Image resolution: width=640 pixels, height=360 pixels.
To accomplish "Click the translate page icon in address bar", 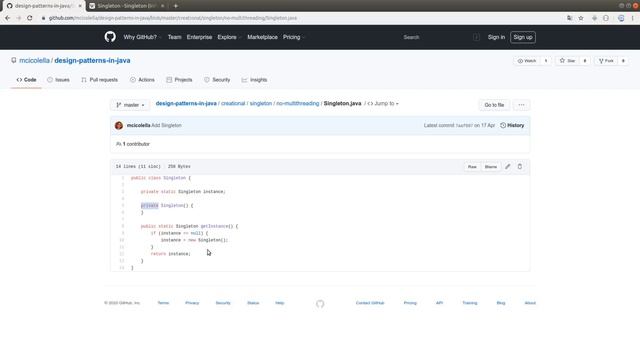I will coord(569,18).
